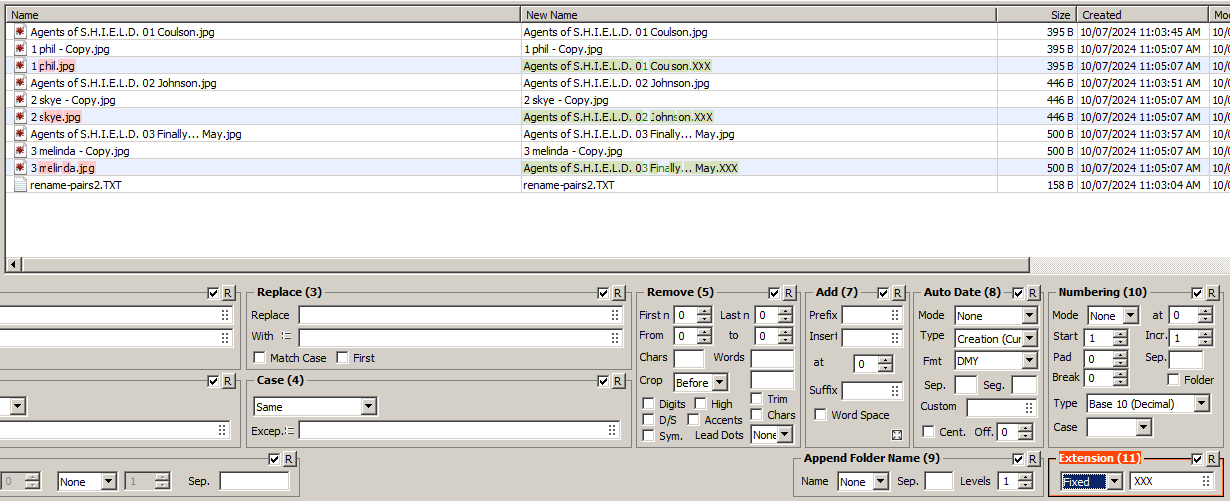Open the Case mode dropdown showing Same

coord(314,407)
